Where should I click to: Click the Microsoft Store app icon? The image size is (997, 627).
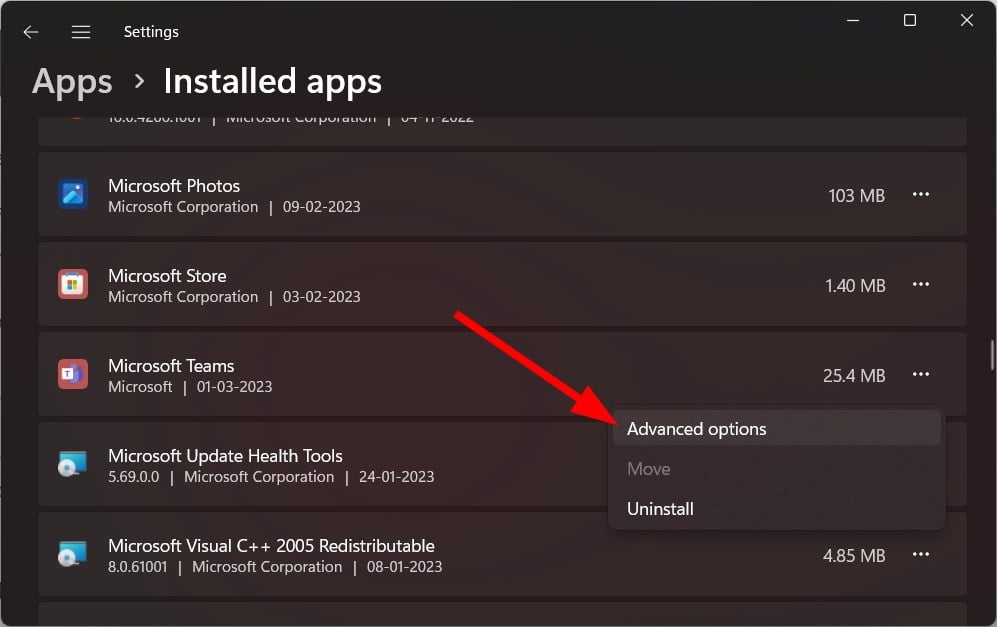click(73, 284)
